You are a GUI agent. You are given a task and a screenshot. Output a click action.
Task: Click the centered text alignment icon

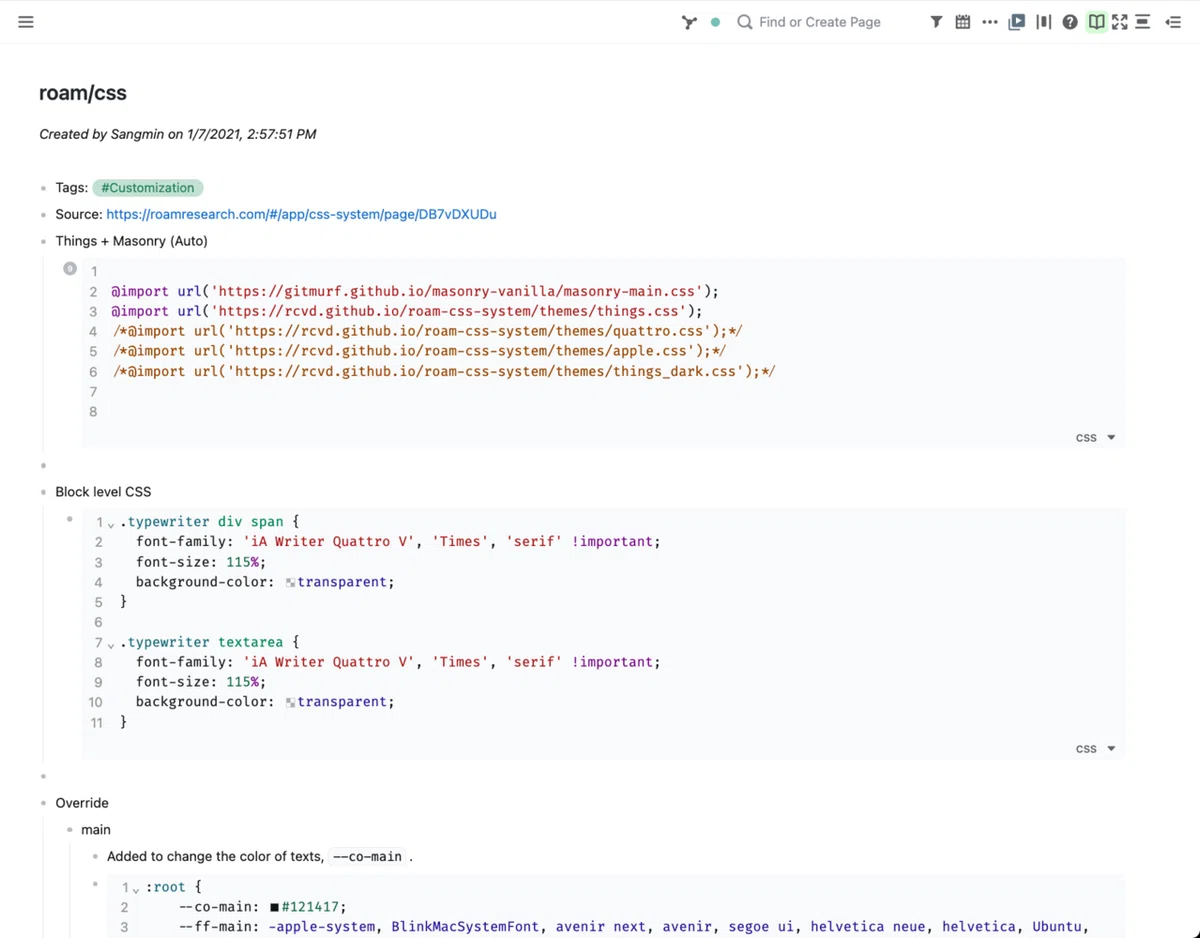click(x=1142, y=22)
